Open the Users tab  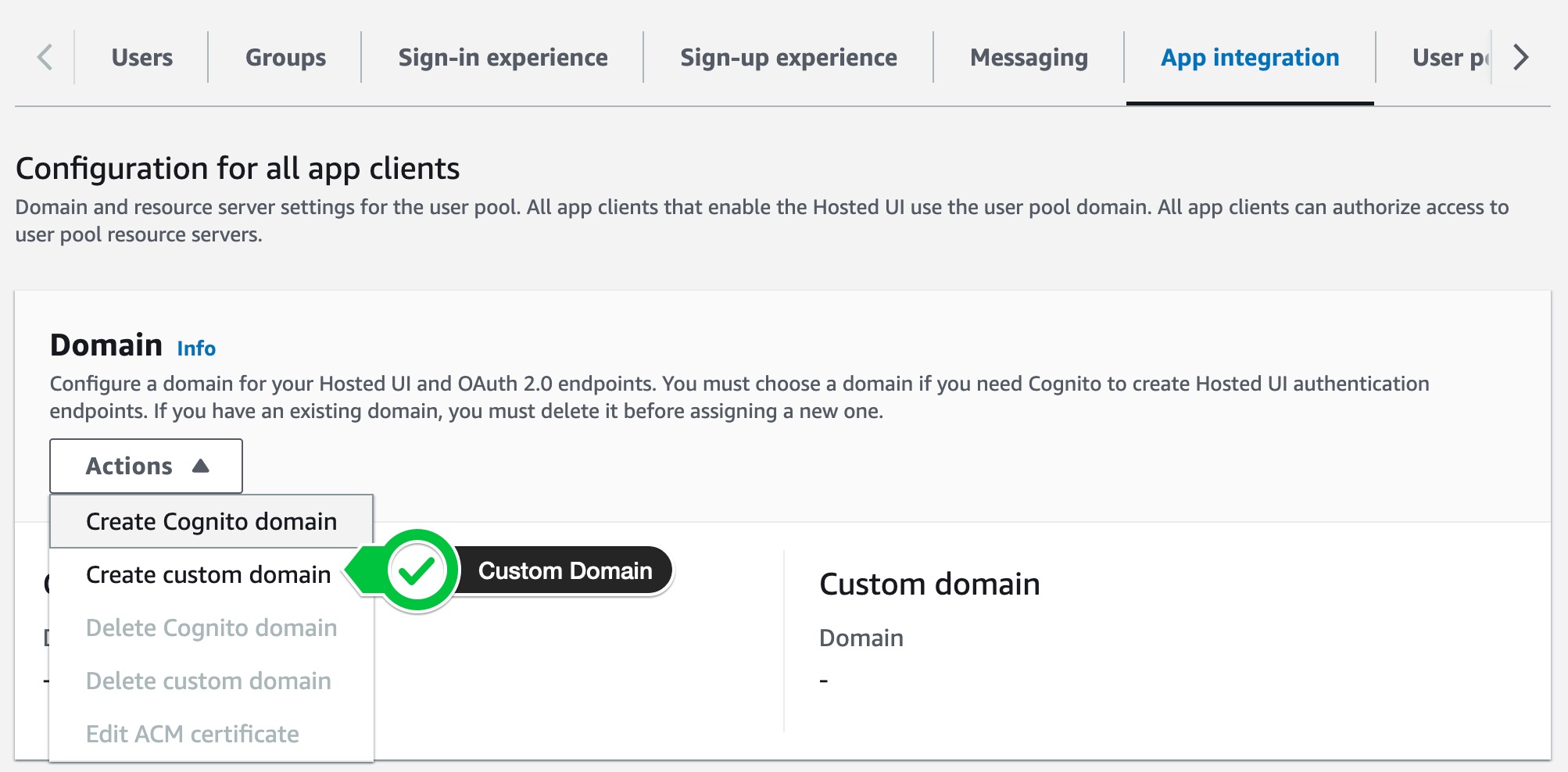tap(141, 57)
